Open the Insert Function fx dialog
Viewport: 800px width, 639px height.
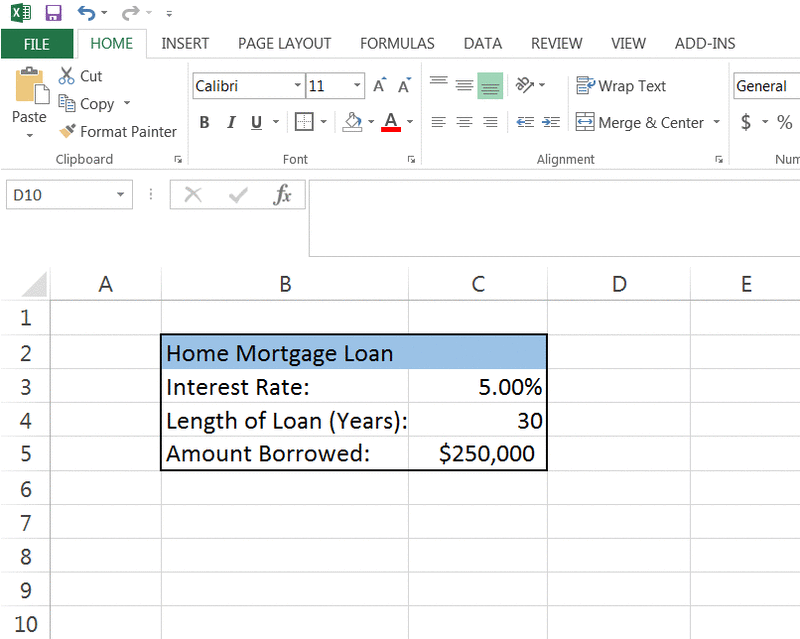pyautogui.click(x=283, y=194)
